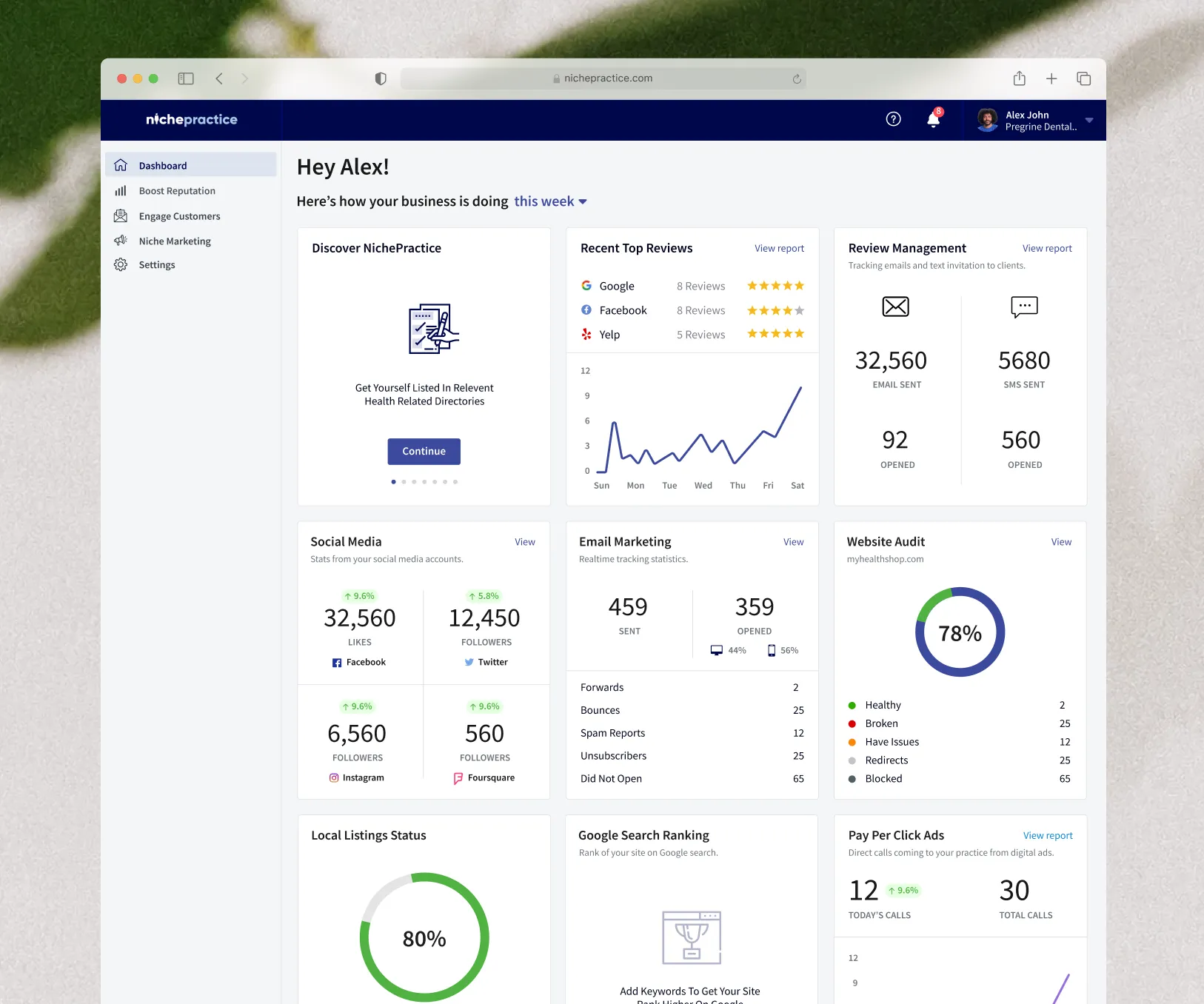The width and height of the screenshot is (1204, 1004).
Task: Open the help question mark icon
Action: coord(894,119)
